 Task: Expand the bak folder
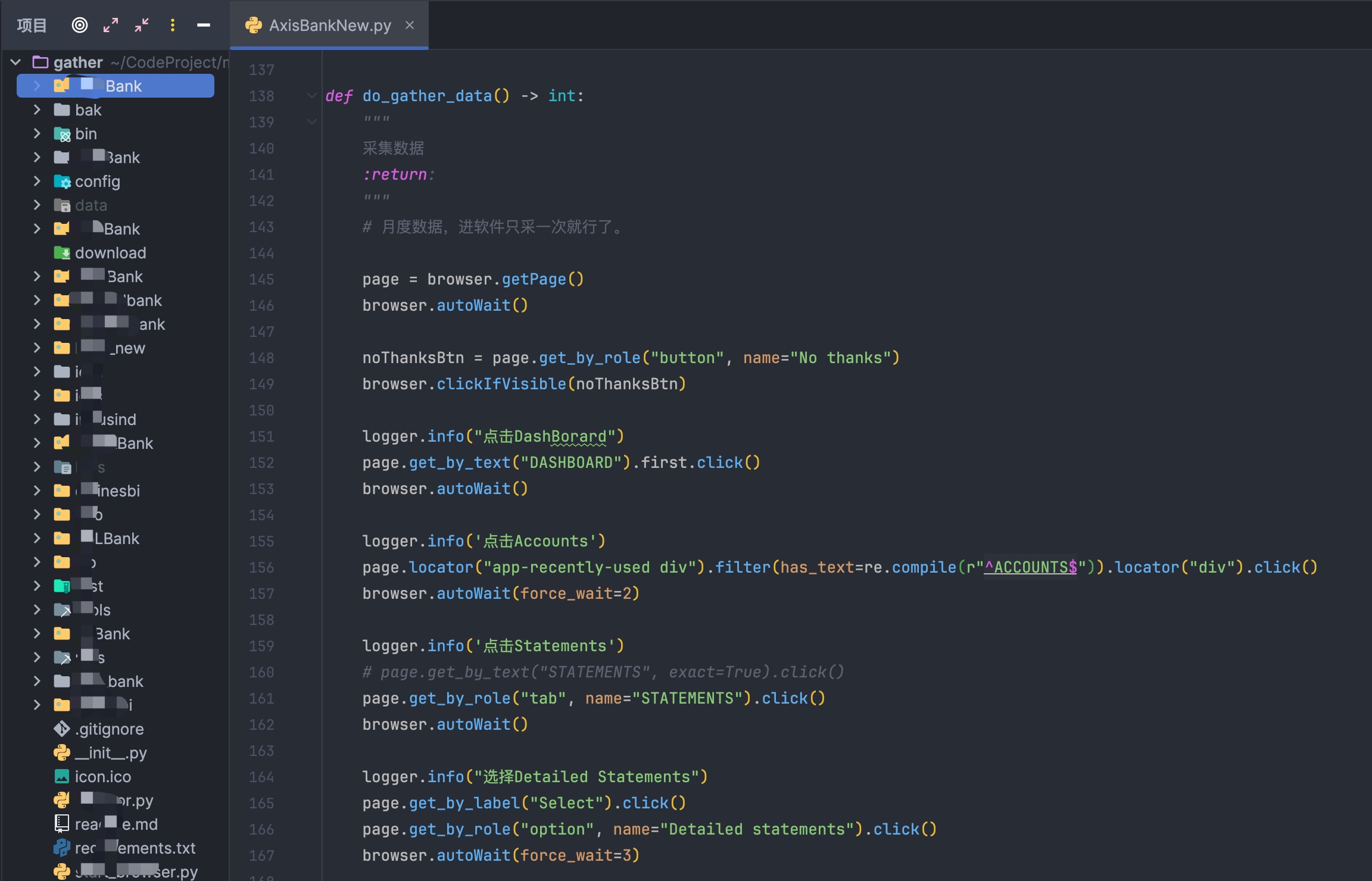coord(37,110)
